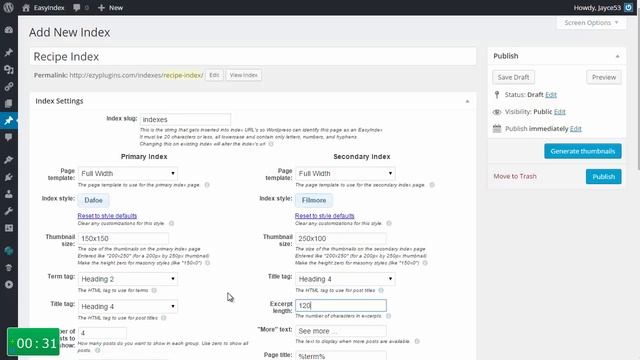Click the page vertical scrollbar
640x360 pixels.
point(638,94)
